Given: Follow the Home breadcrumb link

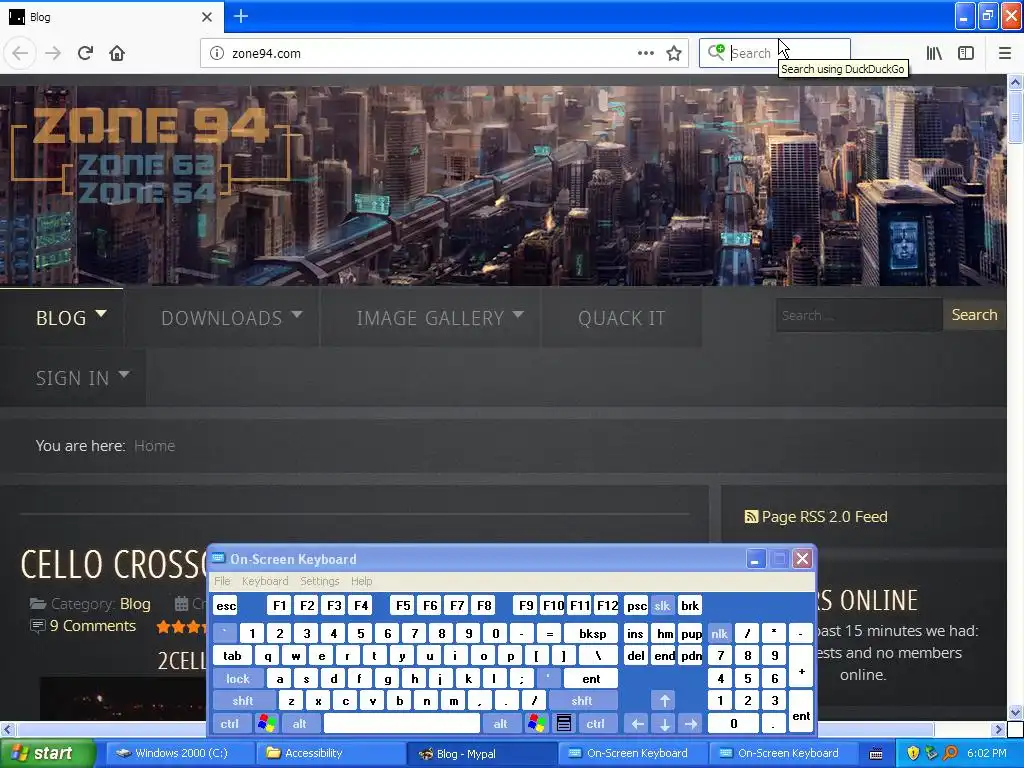Looking at the screenshot, I should 155,445.
